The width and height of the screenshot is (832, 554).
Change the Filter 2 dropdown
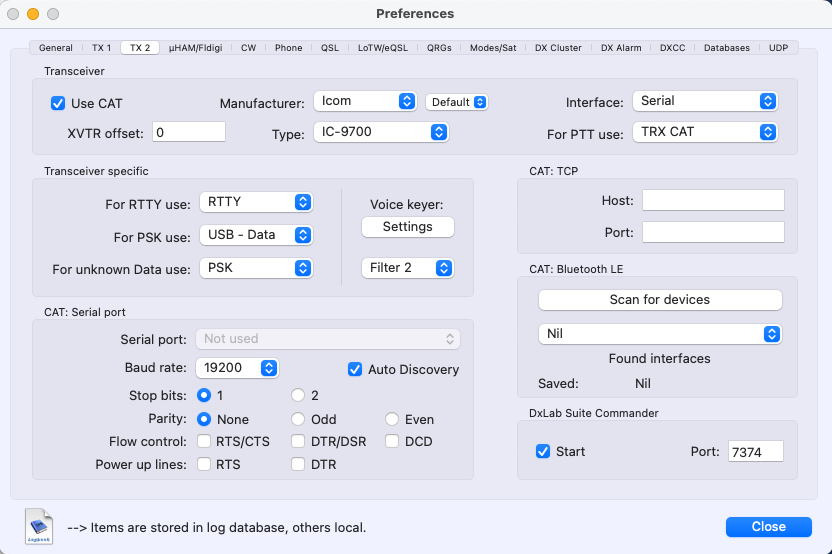(407, 268)
